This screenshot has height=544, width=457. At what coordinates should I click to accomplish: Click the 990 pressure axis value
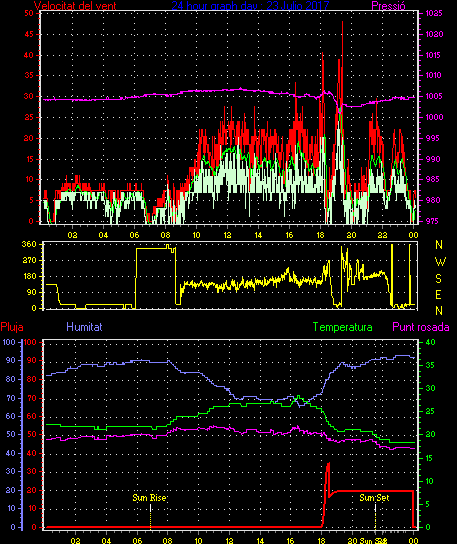click(432, 159)
